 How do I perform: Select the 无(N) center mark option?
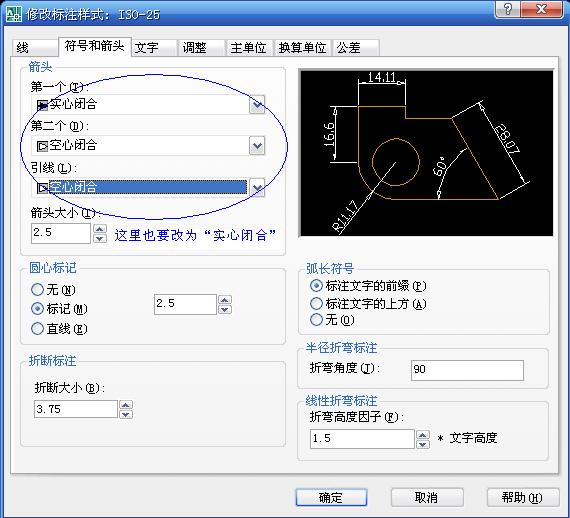click(53, 290)
